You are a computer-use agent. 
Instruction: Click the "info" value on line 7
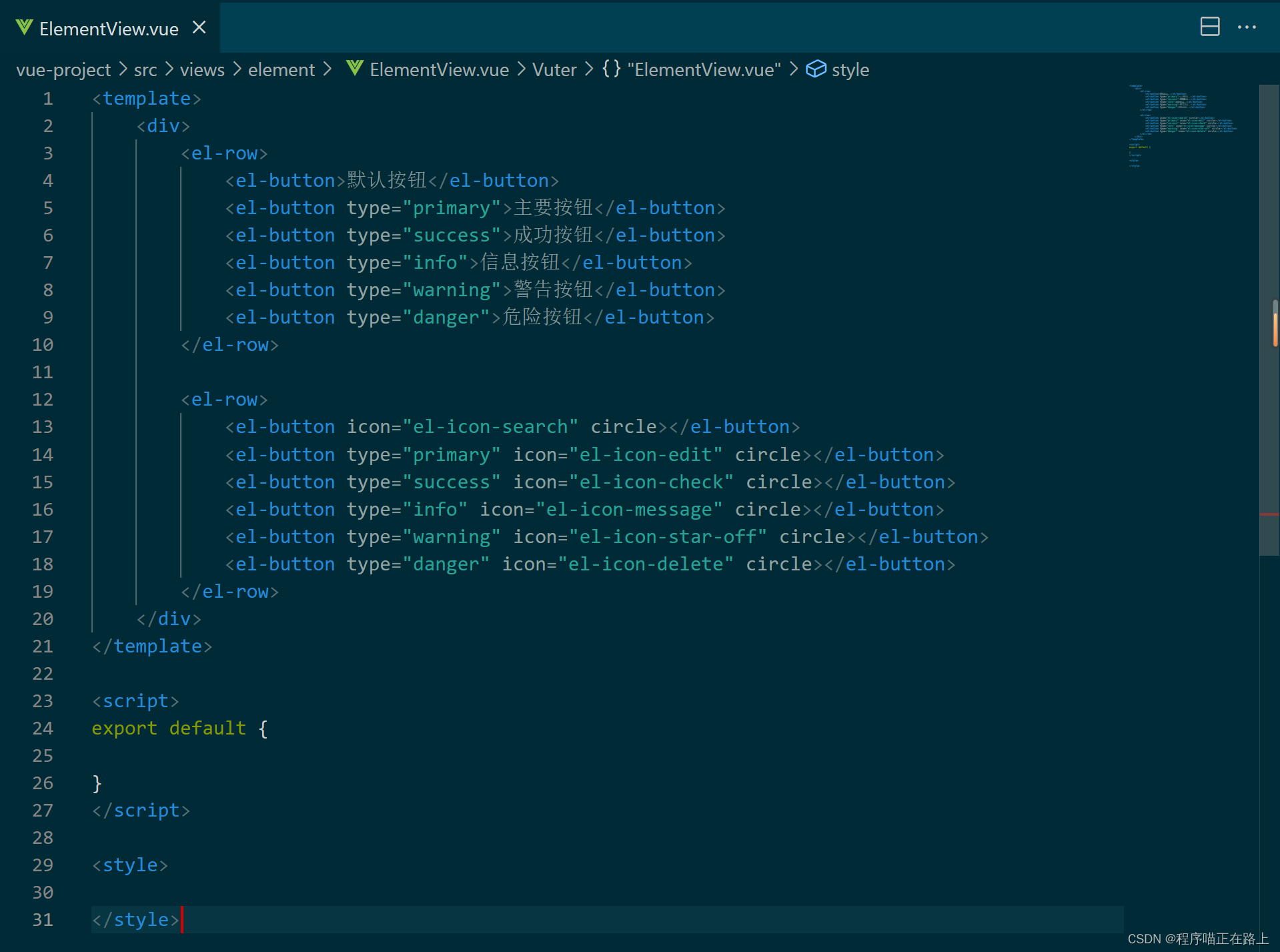[x=435, y=263]
